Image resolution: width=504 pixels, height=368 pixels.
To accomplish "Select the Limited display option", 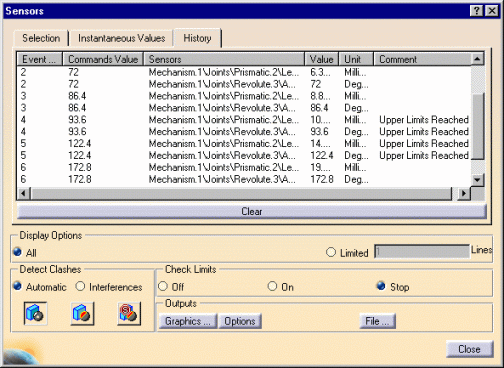I will [331, 252].
